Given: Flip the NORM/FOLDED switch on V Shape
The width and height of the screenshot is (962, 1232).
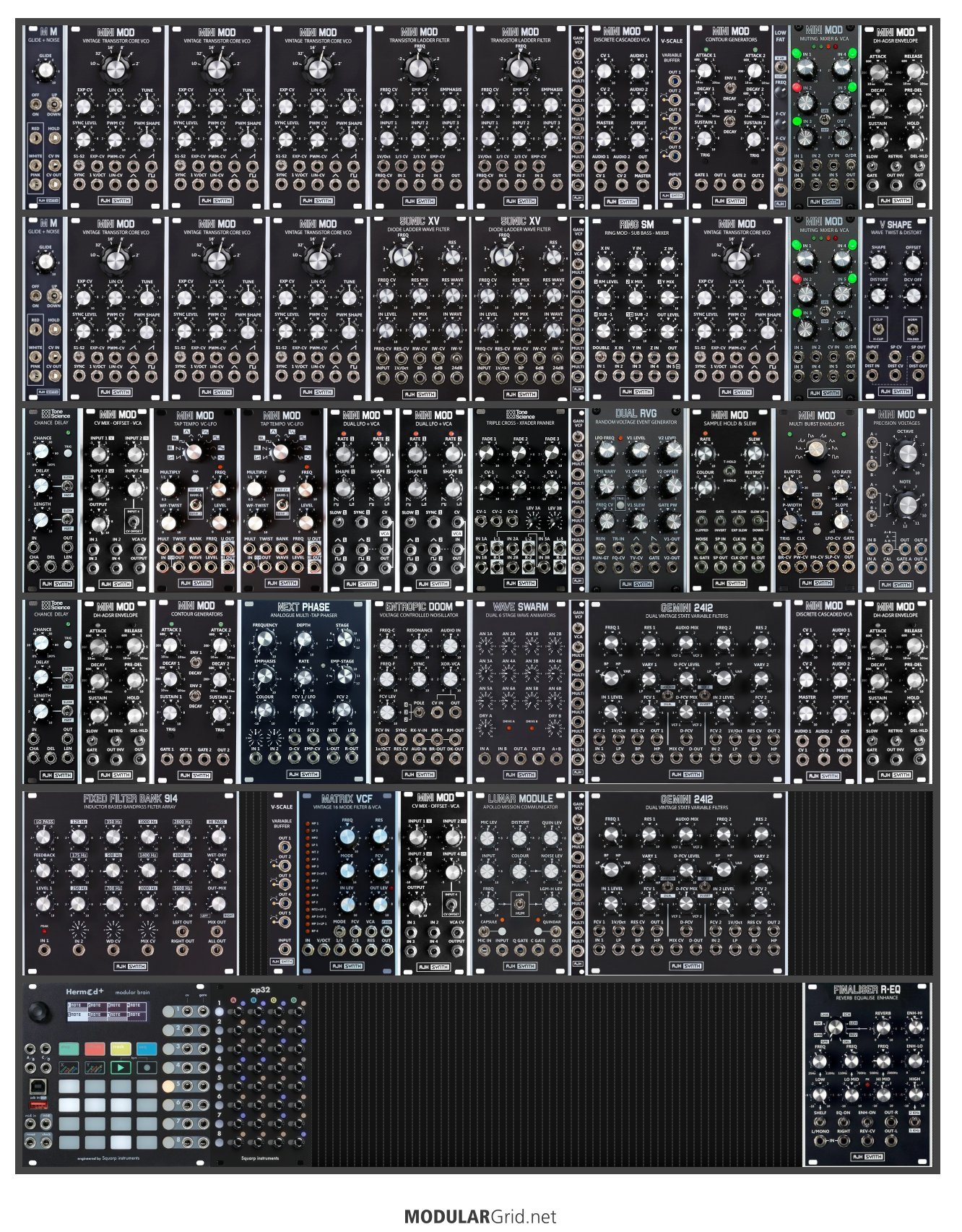Looking at the screenshot, I should pyautogui.click(x=914, y=329).
